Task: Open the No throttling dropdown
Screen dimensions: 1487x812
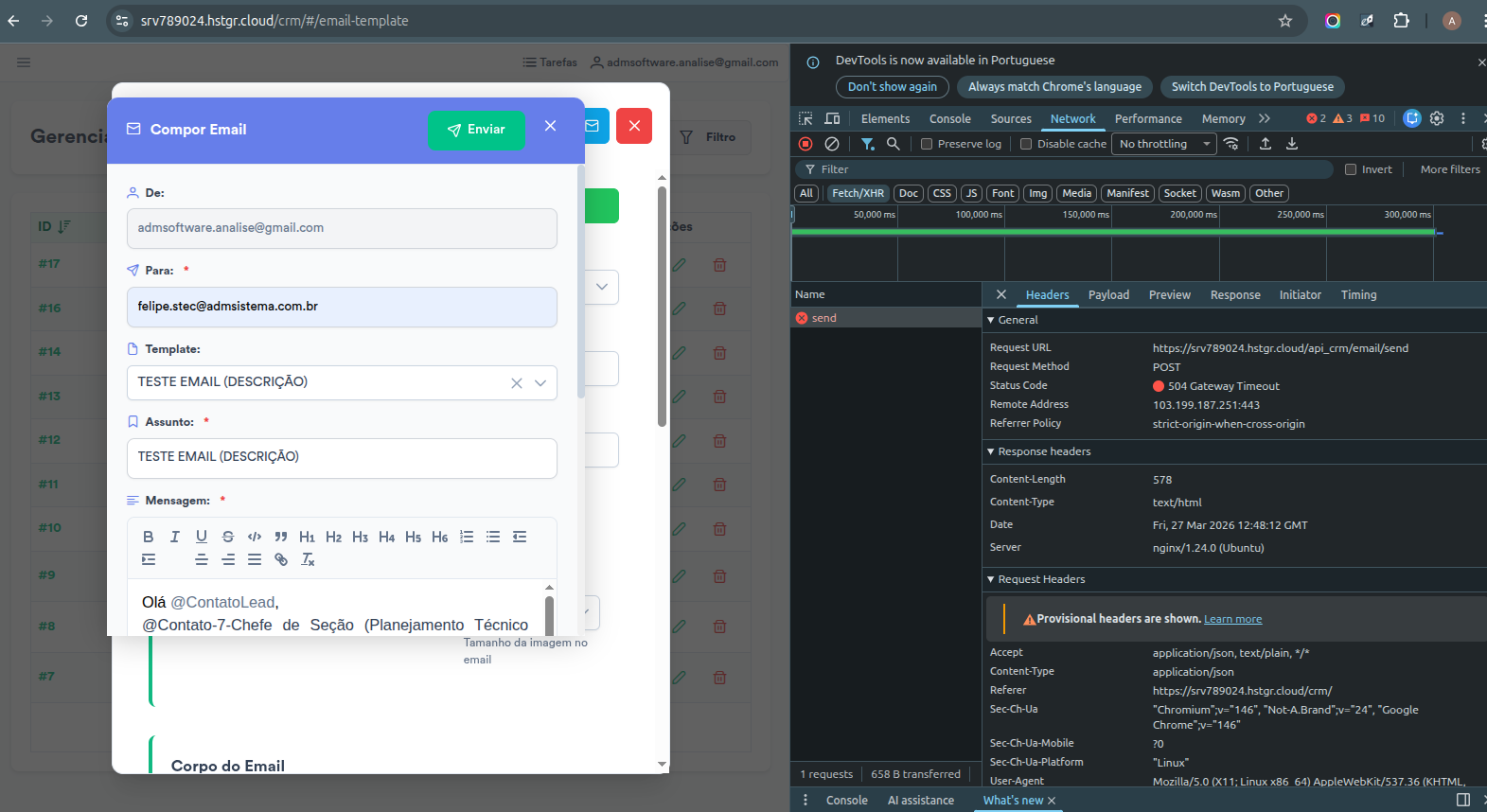Action: pyautogui.click(x=1164, y=144)
